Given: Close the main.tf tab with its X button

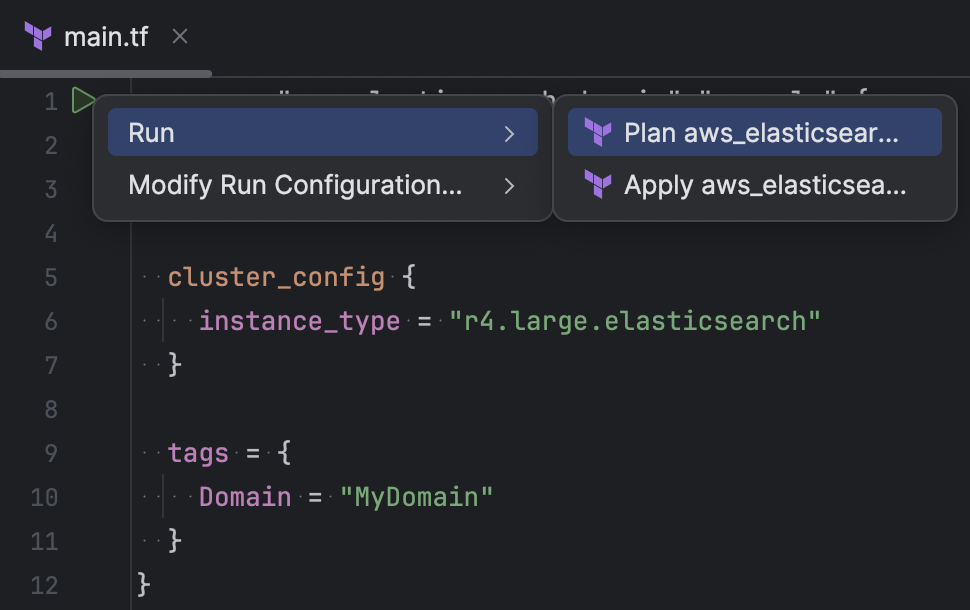Looking at the screenshot, I should (x=178, y=37).
